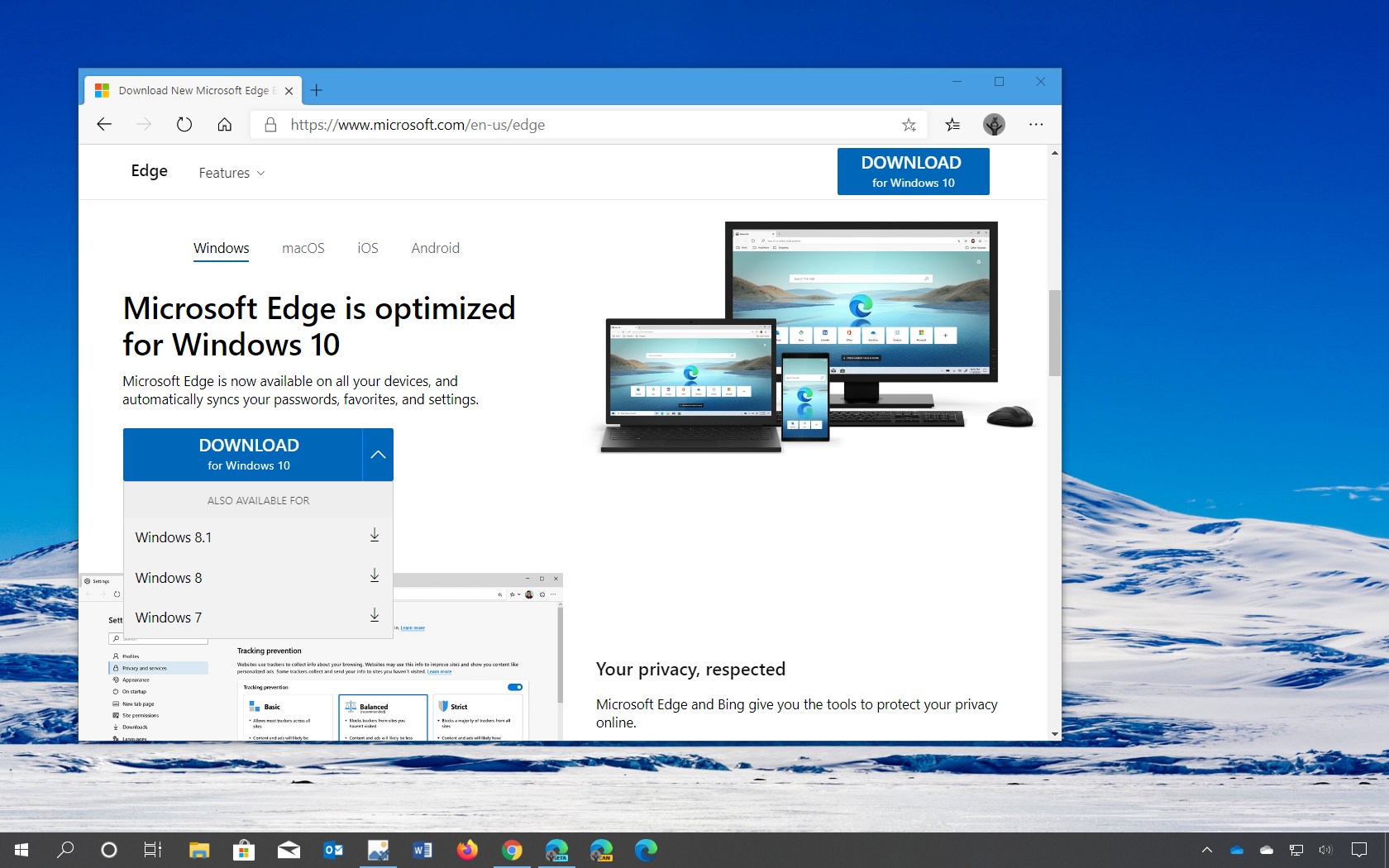The height and width of the screenshot is (868, 1389).
Task: Switch to the macOS tab
Action: pyautogui.click(x=303, y=248)
